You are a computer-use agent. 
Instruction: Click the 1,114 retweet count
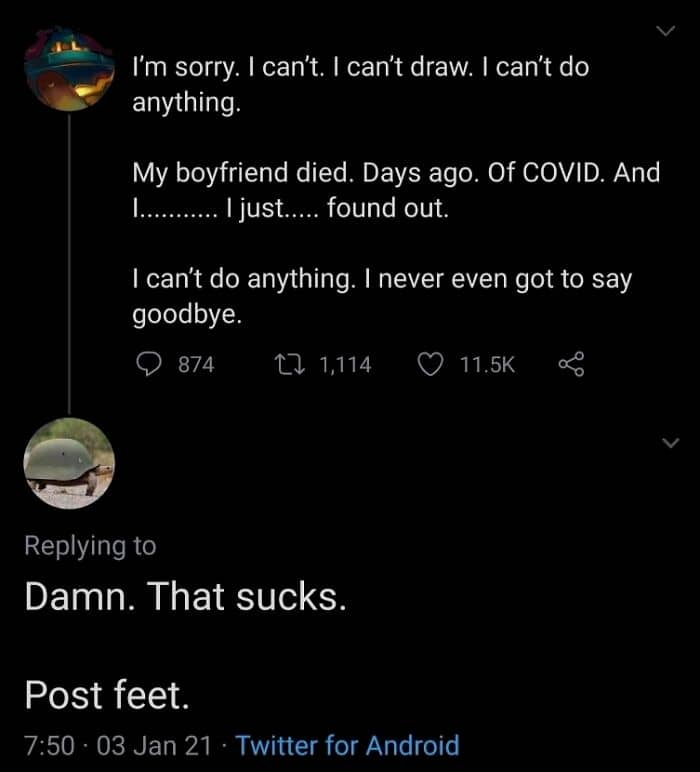coord(345,365)
